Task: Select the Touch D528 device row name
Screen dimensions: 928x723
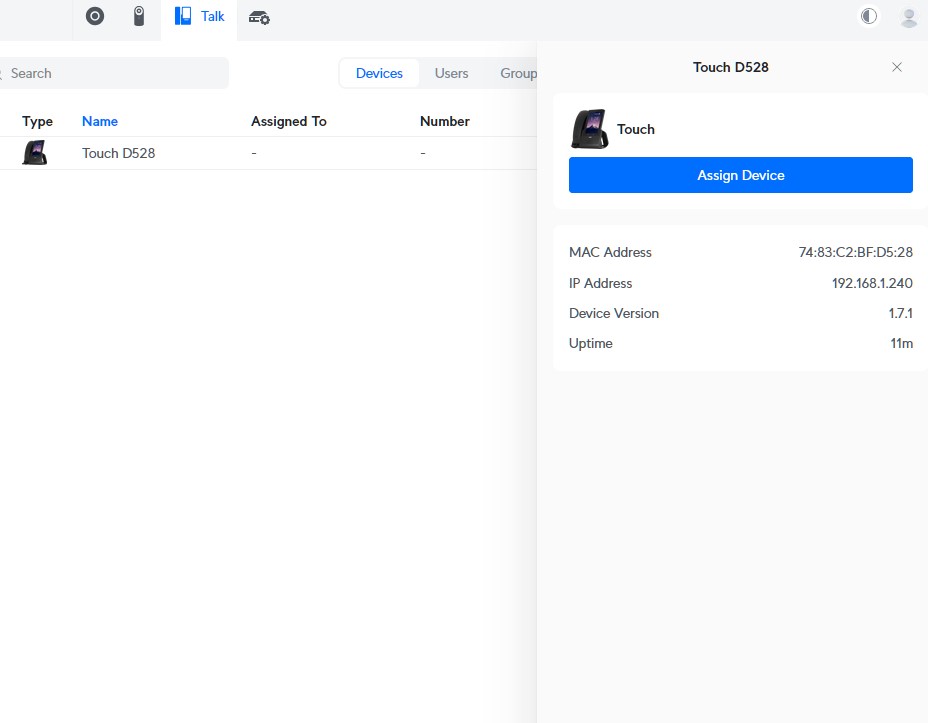Action: click(x=118, y=153)
